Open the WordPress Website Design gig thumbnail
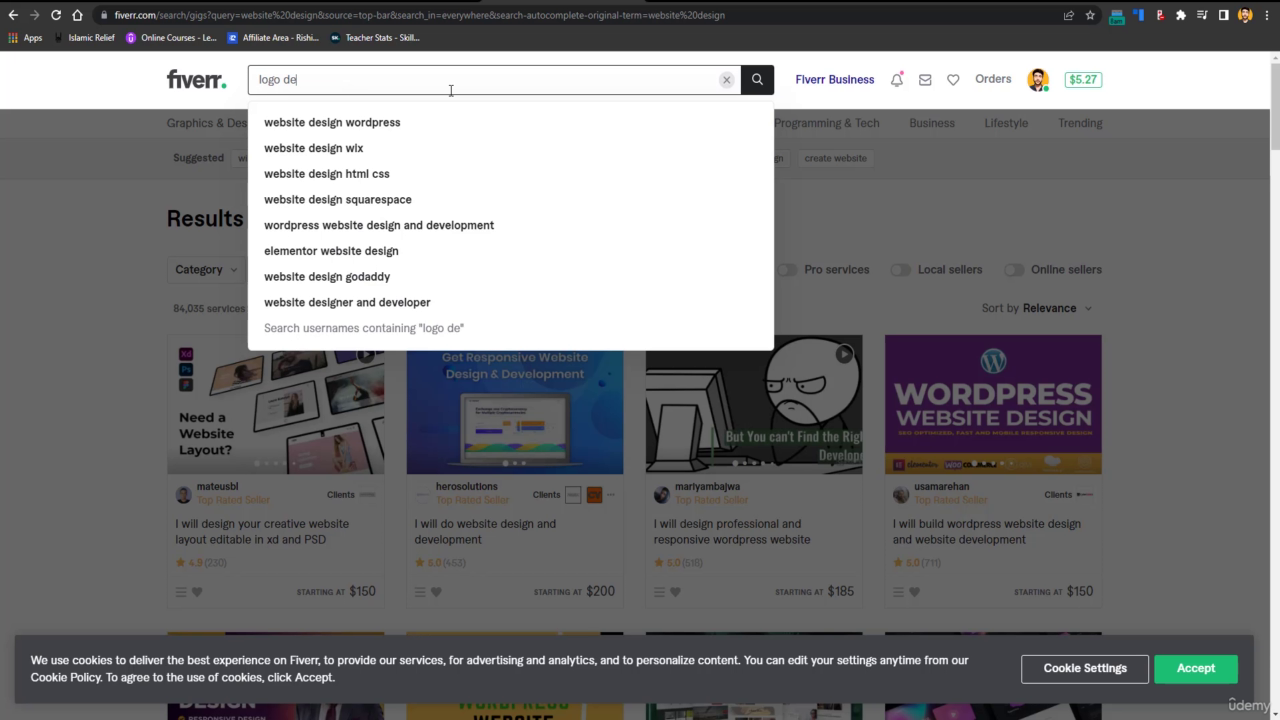The height and width of the screenshot is (720, 1280). 993,404
